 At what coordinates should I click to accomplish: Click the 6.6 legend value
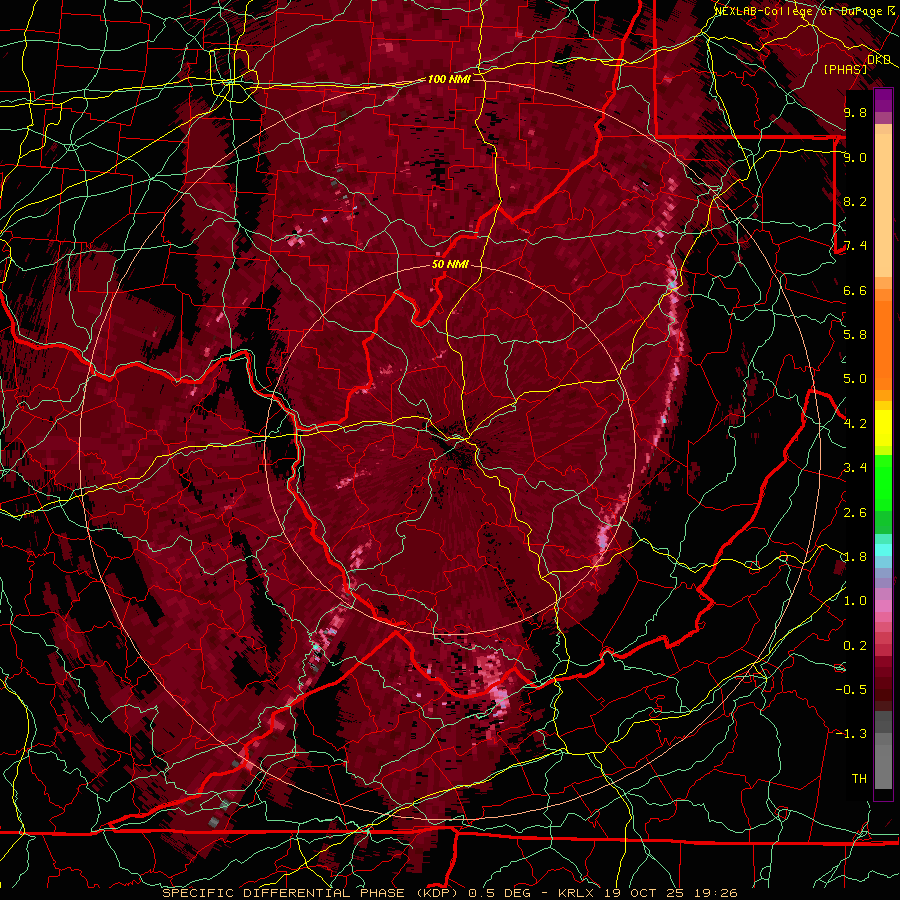coord(855,290)
